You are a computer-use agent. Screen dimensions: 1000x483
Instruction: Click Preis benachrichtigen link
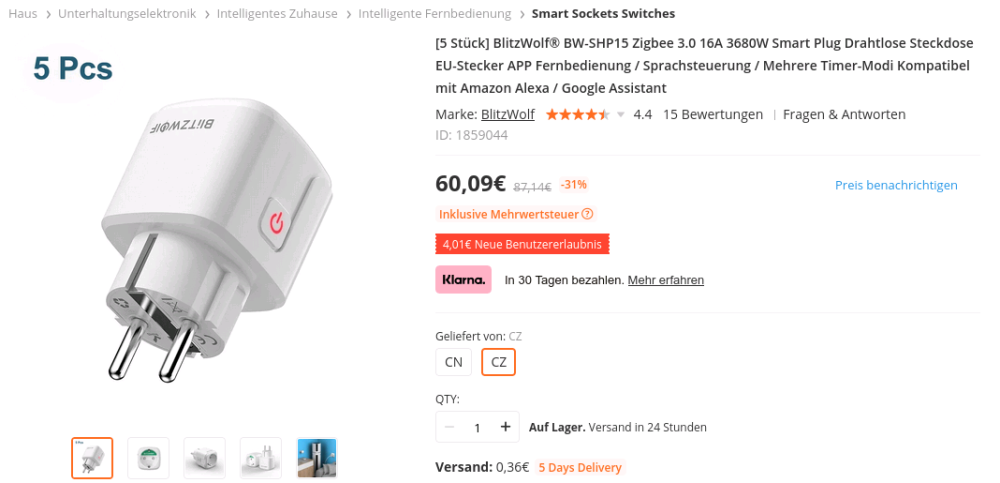pyautogui.click(x=896, y=185)
